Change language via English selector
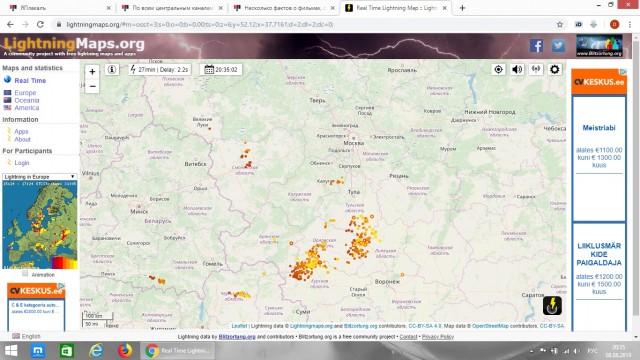The width and height of the screenshot is (640, 360). pyautogui.click(x=27, y=336)
